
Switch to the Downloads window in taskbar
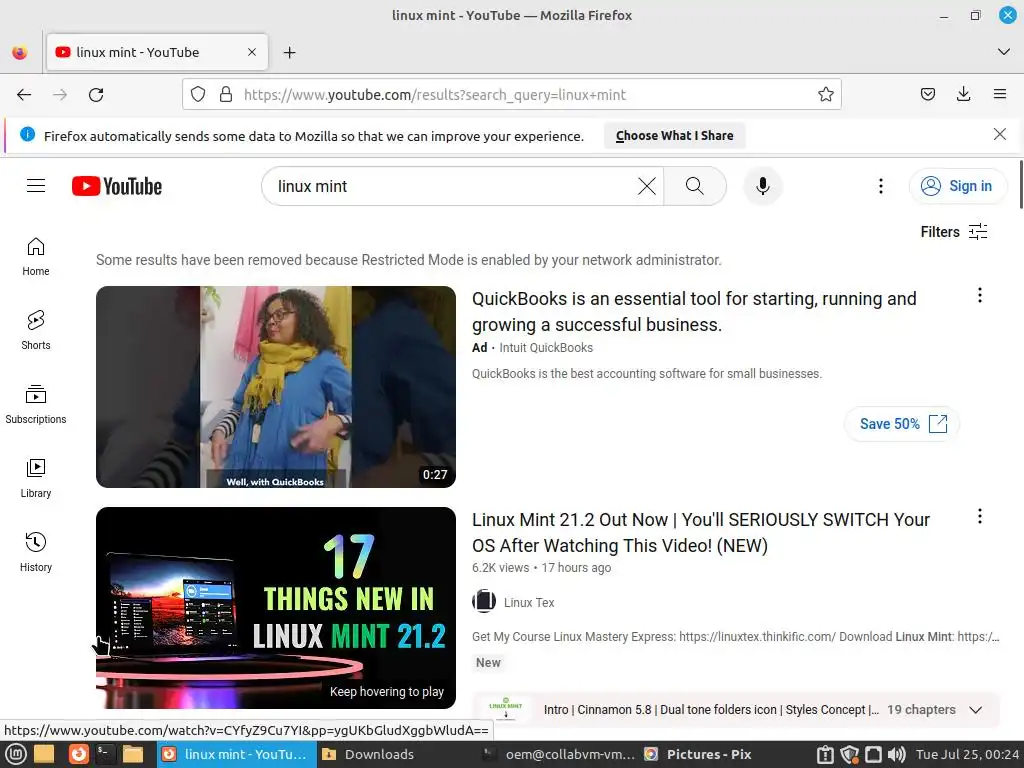[368, 755]
